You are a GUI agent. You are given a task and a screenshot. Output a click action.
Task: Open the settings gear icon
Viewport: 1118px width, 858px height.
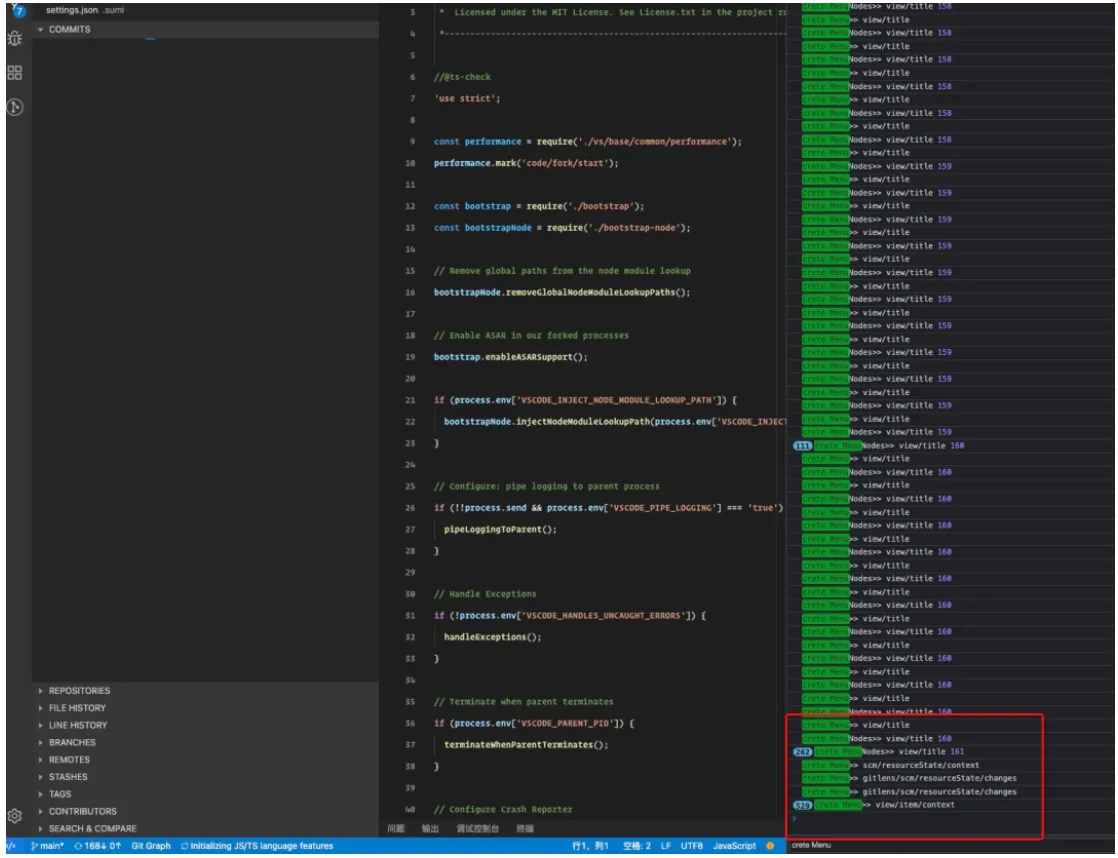pyautogui.click(x=14, y=815)
